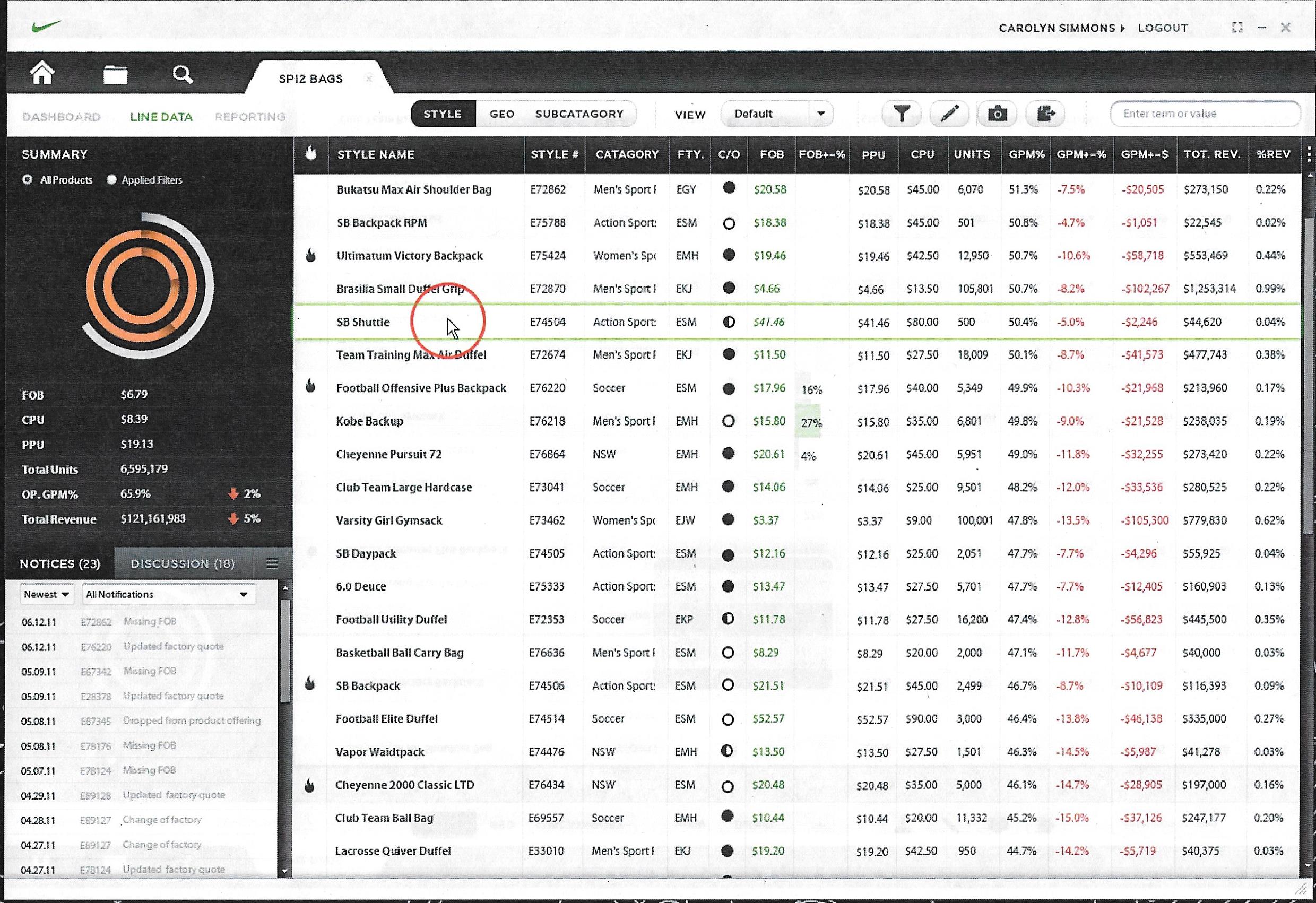Select the Applied Filters radio button
Screen dimensions: 1316x903
[x=111, y=179]
